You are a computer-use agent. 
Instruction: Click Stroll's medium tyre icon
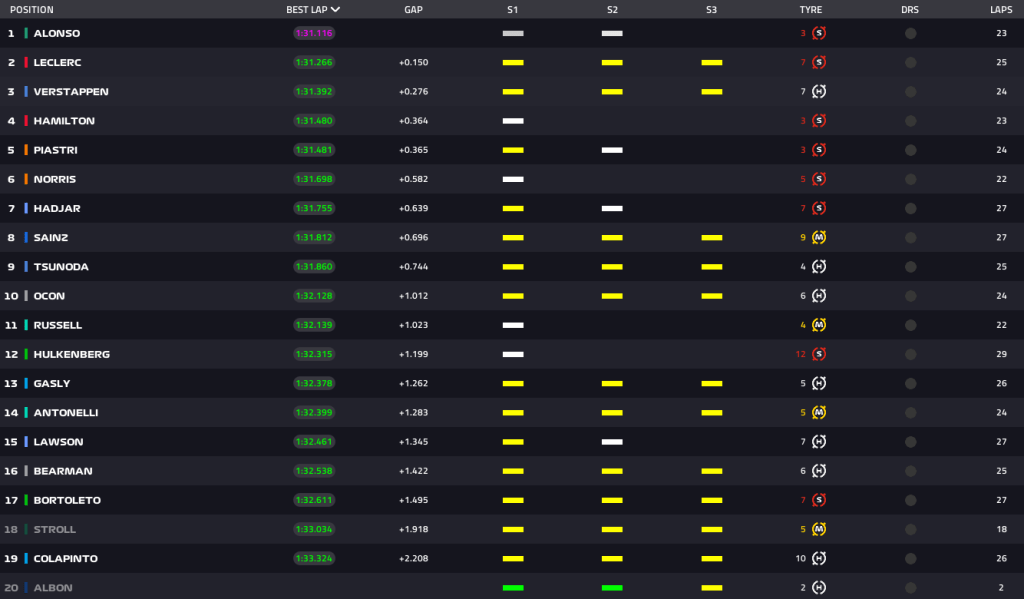tap(818, 529)
